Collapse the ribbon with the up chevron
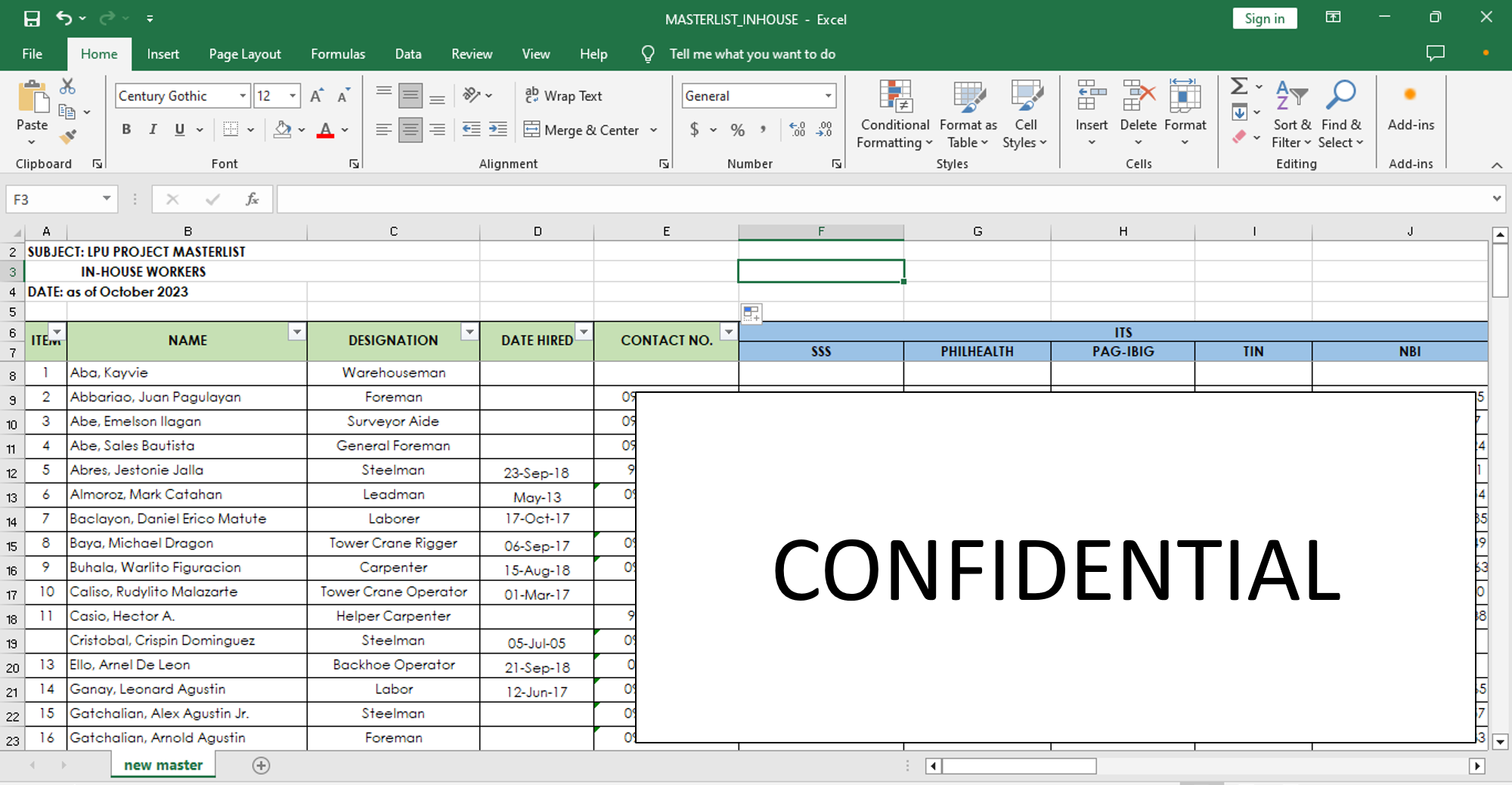This screenshot has width=1512, height=785. 1496,165
